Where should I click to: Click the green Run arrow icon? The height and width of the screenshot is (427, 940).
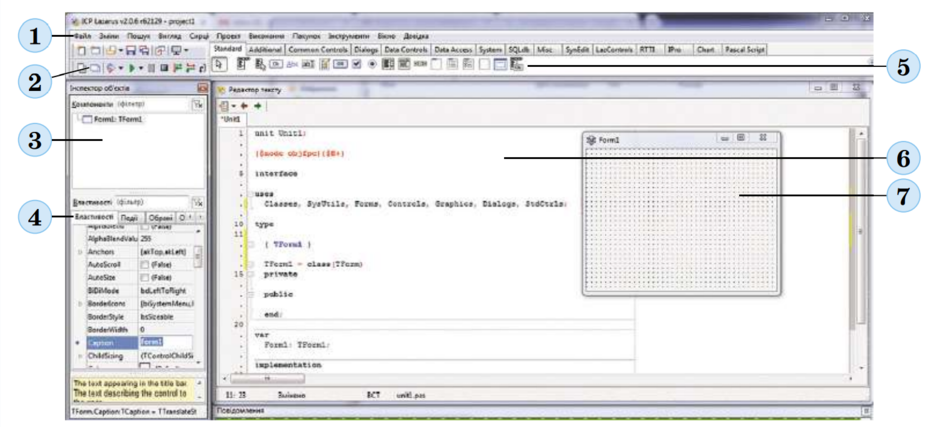coord(131,68)
